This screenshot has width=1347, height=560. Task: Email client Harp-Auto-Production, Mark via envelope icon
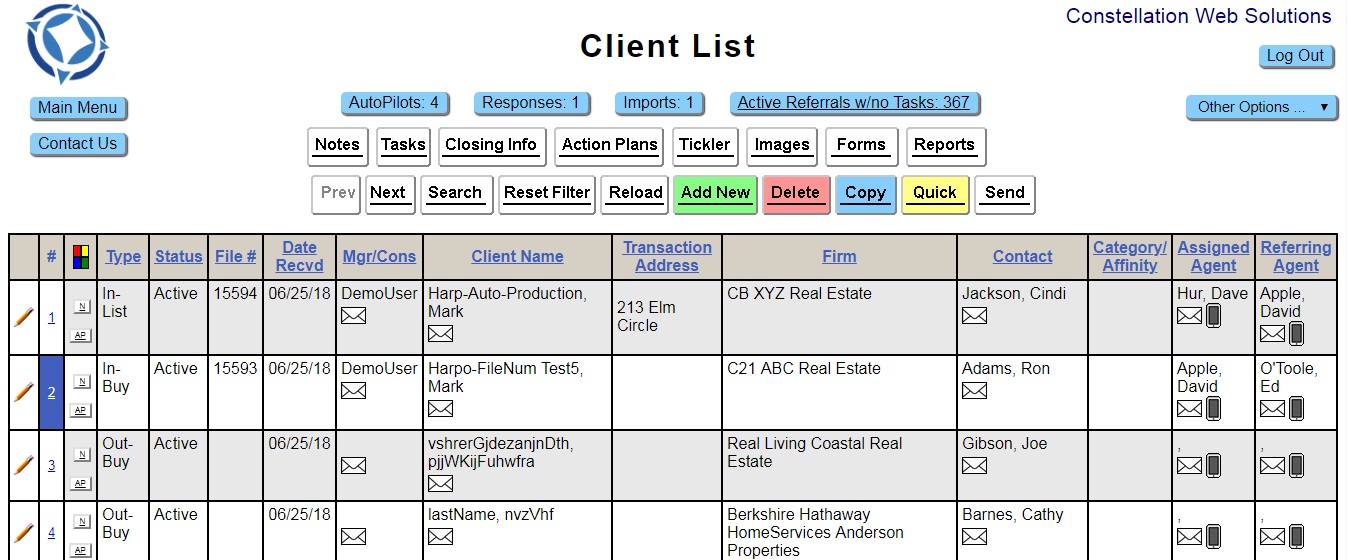click(x=440, y=334)
